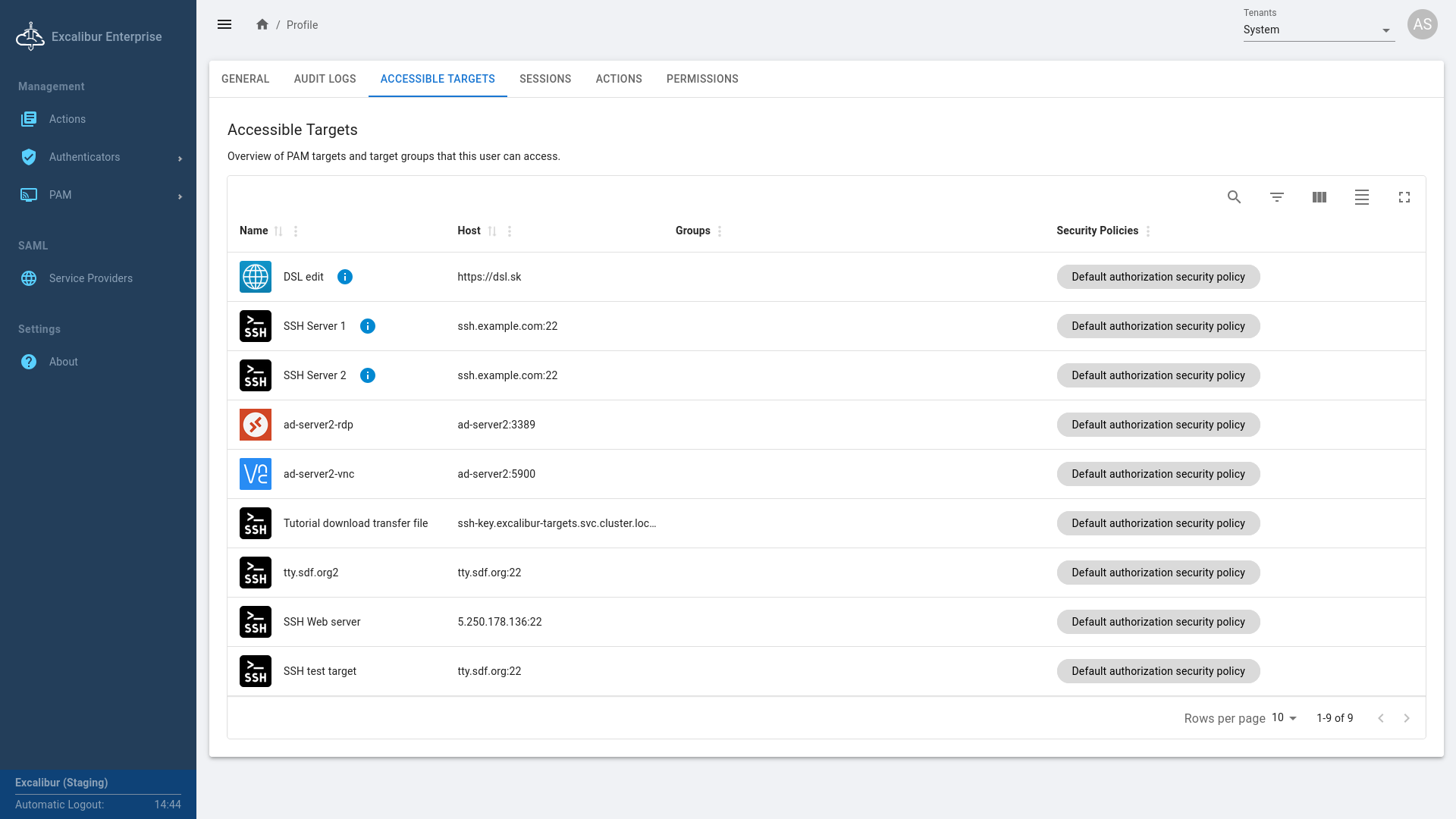Image resolution: width=1456 pixels, height=819 pixels.
Task: Change row density via lines icon
Action: coord(1361,197)
